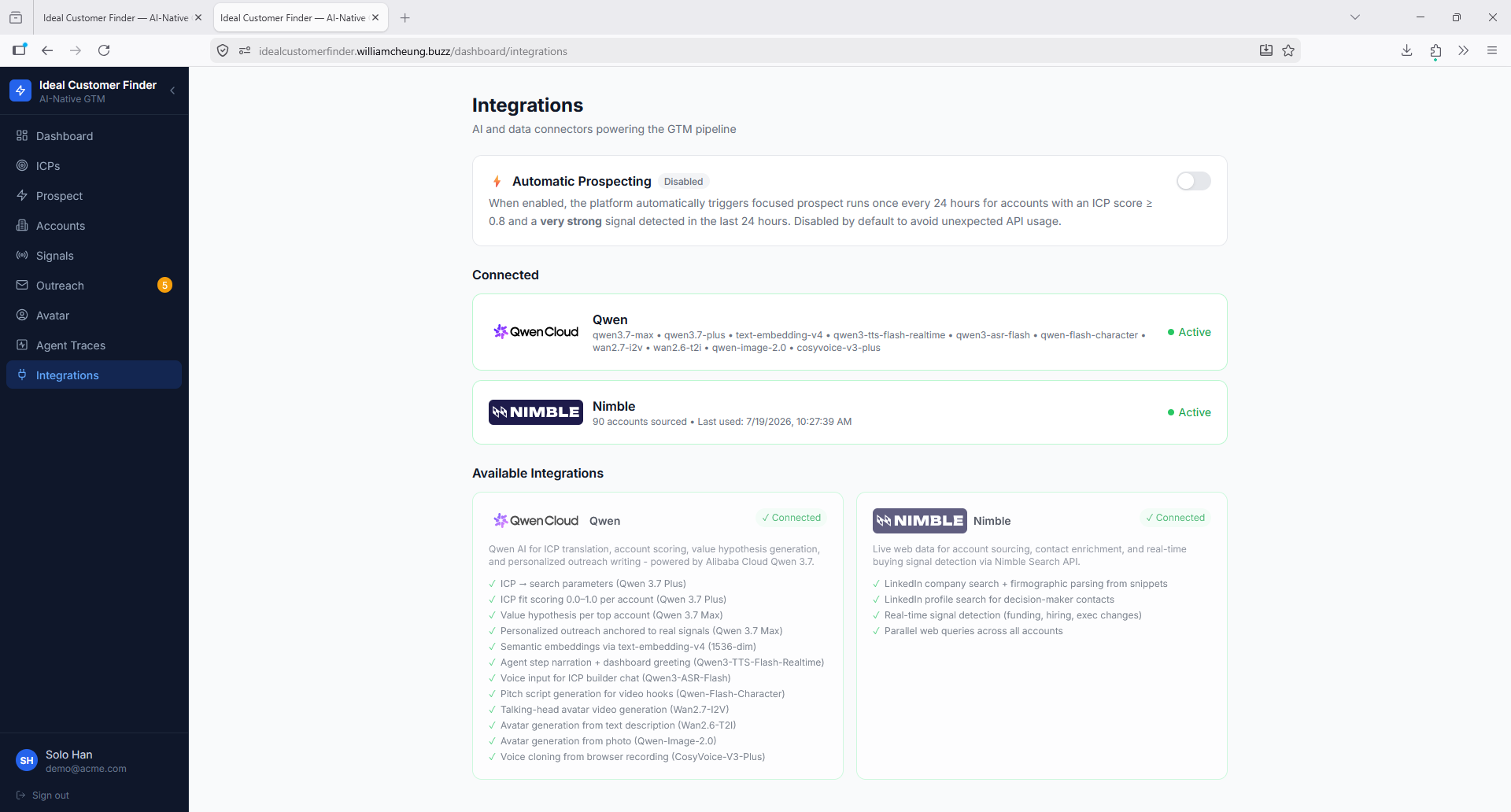Click the recent browsing icon in title bar
Screen dimensions: 1511x812
(x=16, y=17)
